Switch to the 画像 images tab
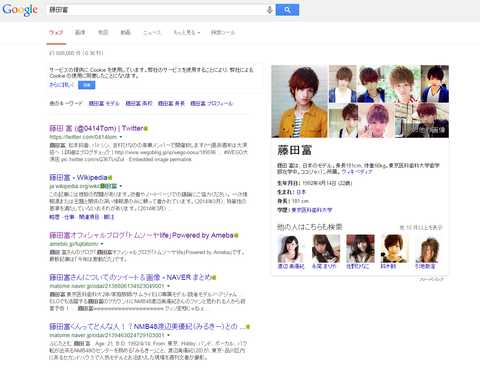Screen dimensions: 480x368 80,32
